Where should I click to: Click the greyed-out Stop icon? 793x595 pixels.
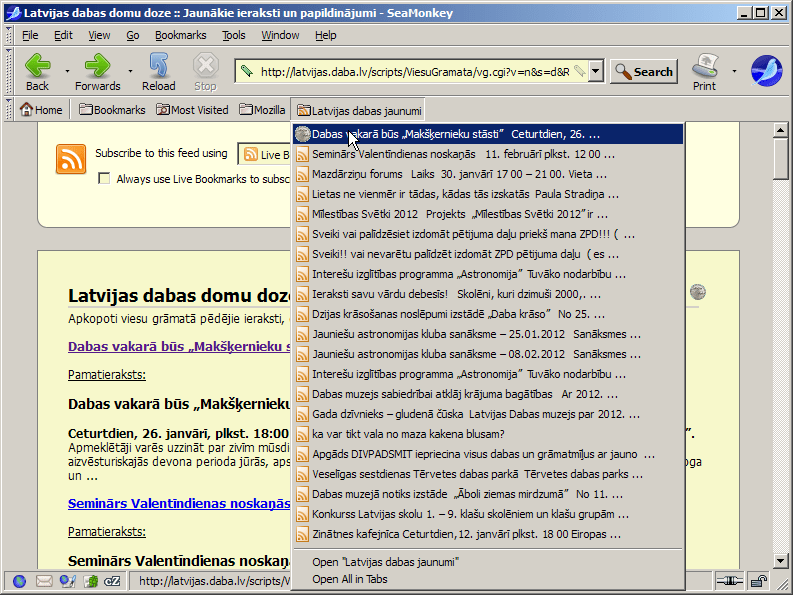(x=205, y=65)
